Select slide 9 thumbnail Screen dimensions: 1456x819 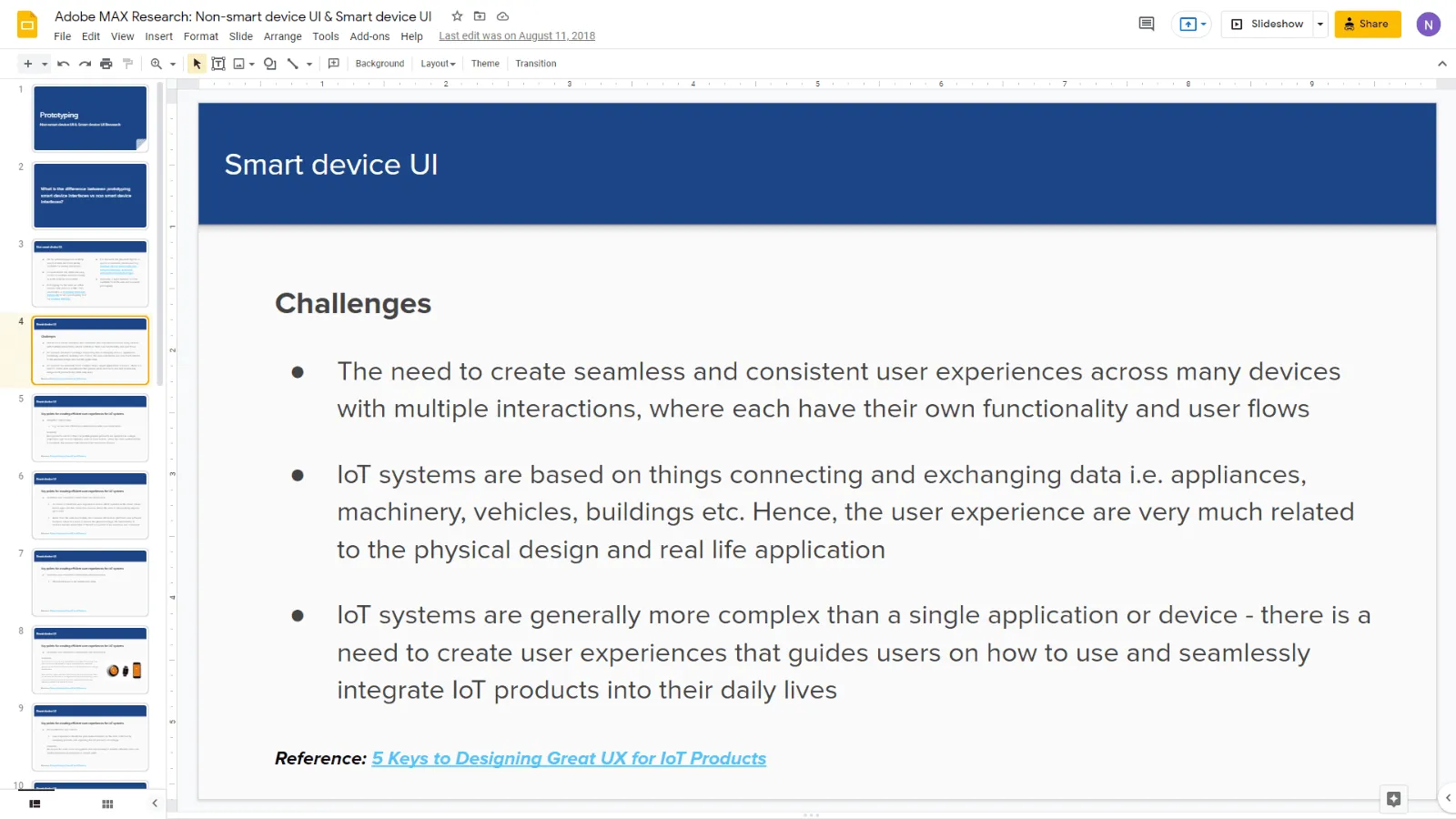[x=90, y=737]
